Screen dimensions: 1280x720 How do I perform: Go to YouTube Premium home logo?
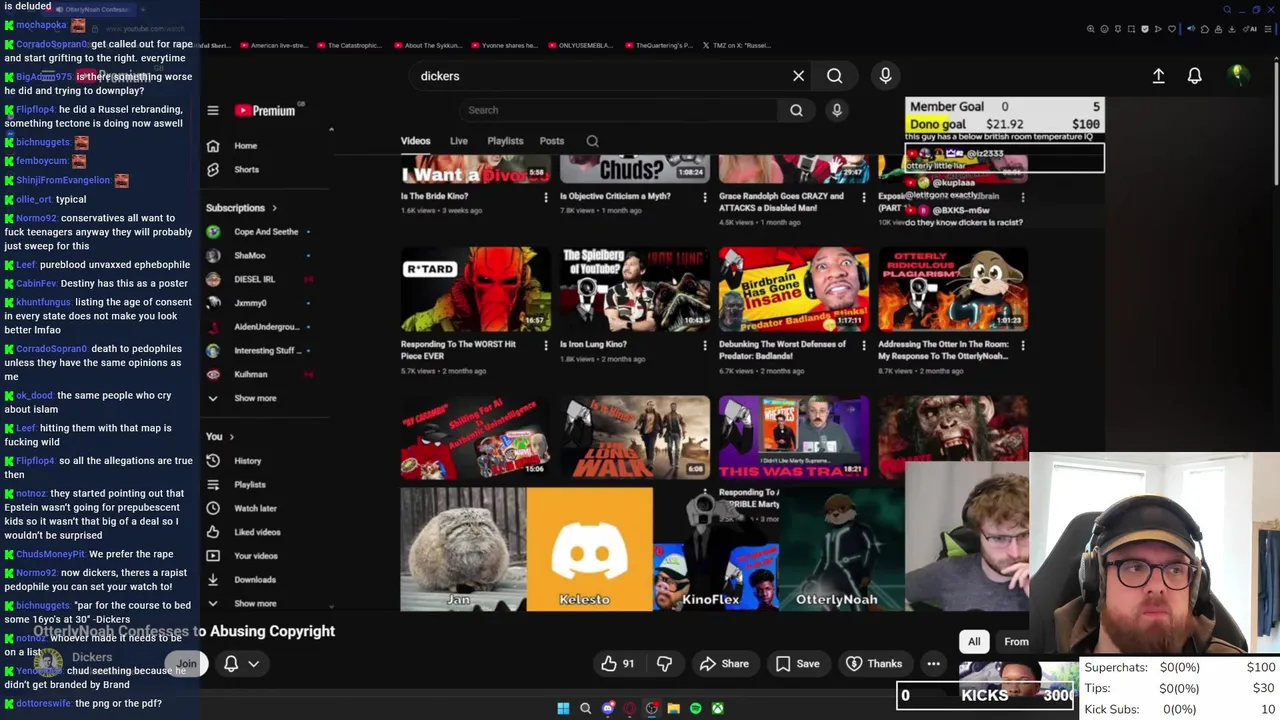pos(266,110)
